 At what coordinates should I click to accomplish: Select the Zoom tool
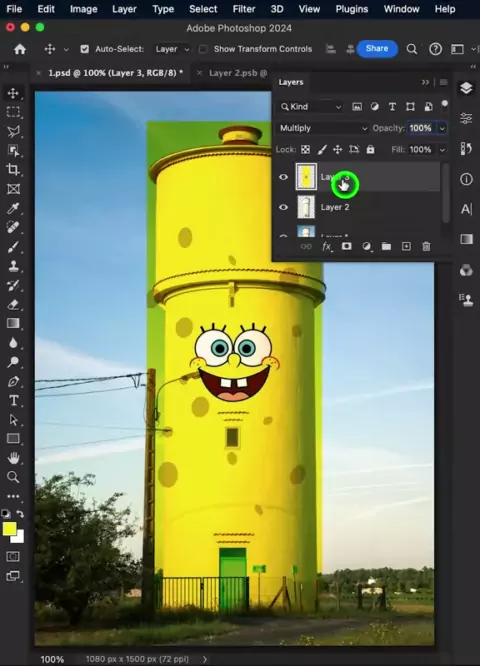click(13, 477)
